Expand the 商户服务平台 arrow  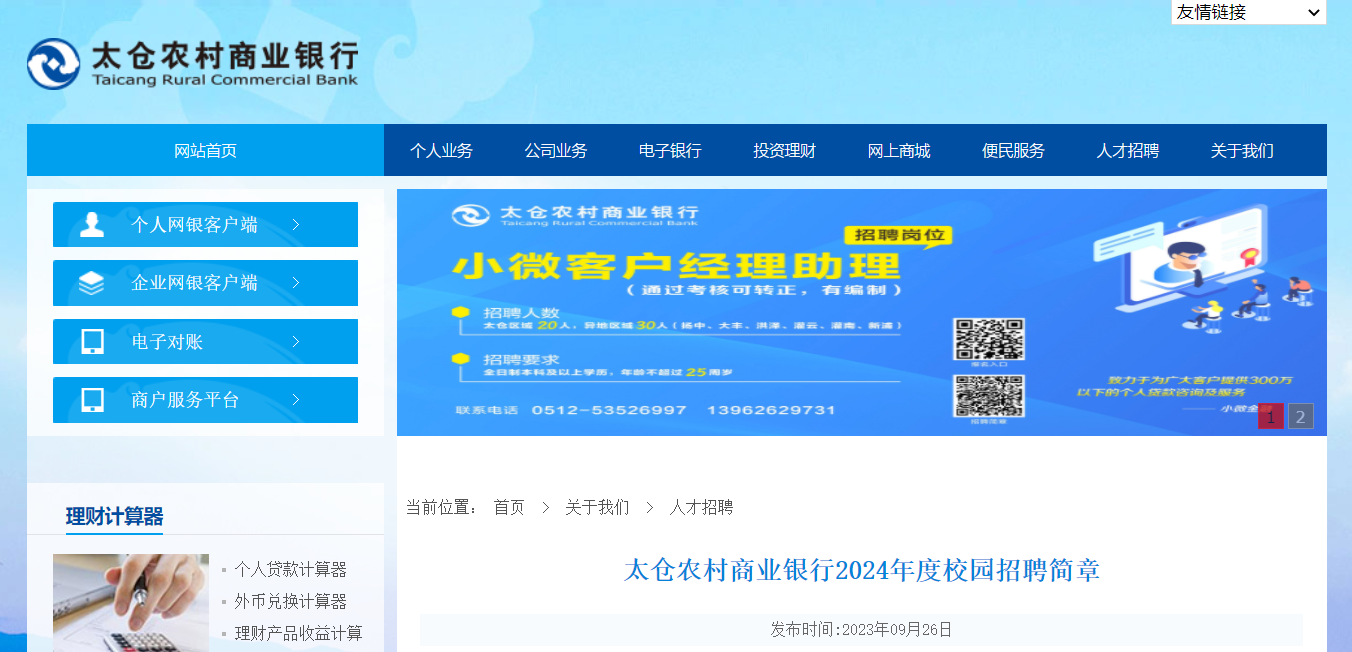(296, 400)
